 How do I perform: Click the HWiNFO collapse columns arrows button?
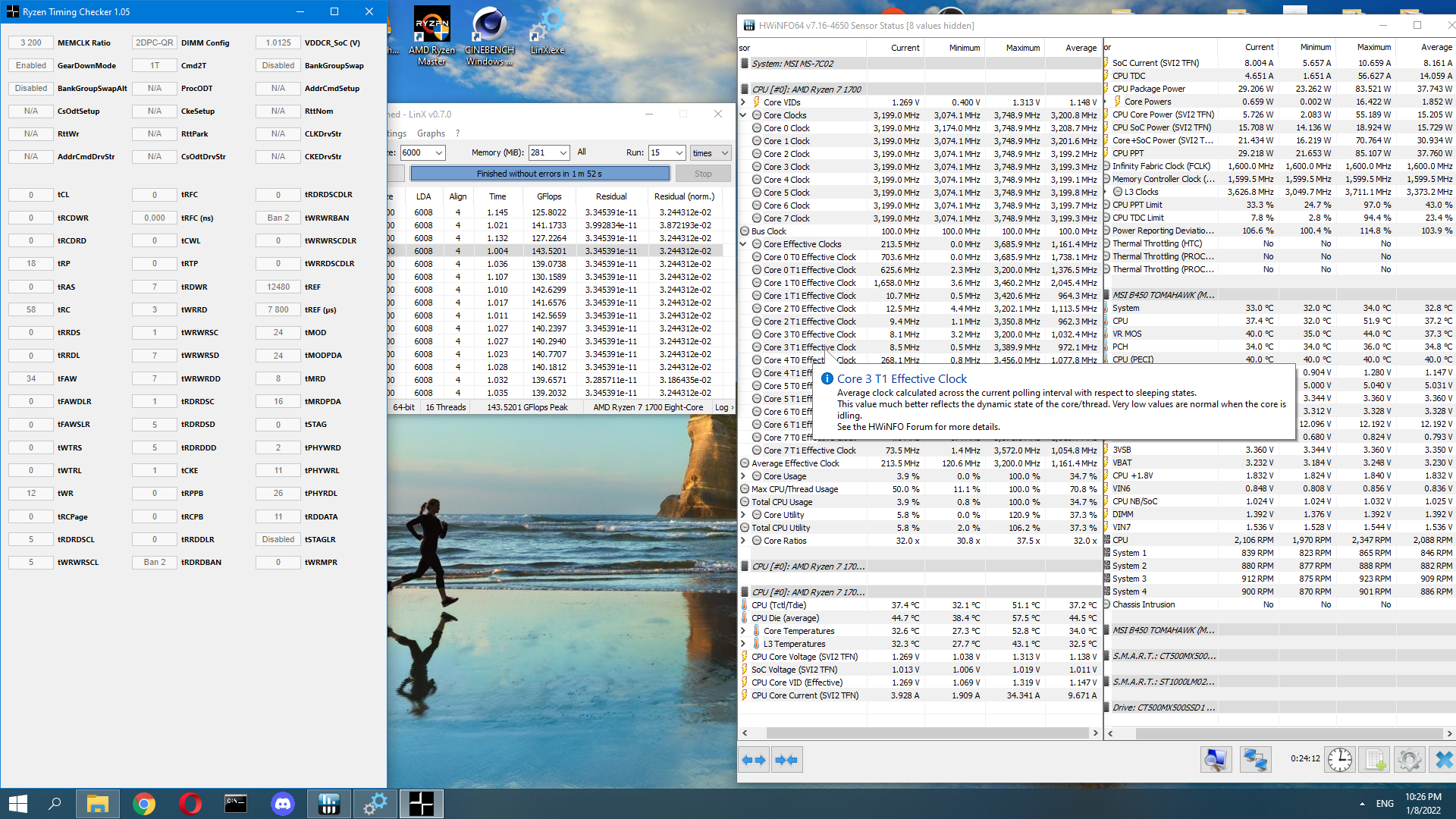click(786, 760)
